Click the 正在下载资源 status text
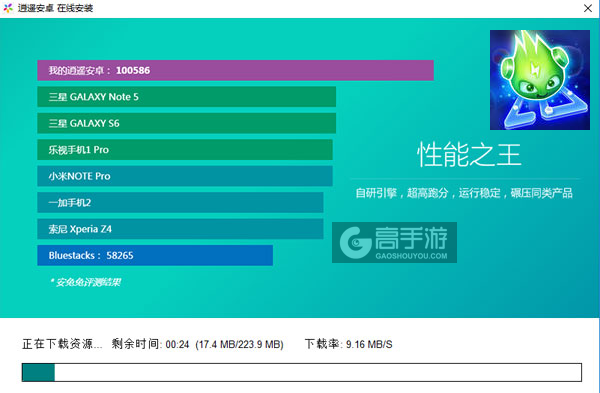The image size is (600, 393). pos(62,344)
